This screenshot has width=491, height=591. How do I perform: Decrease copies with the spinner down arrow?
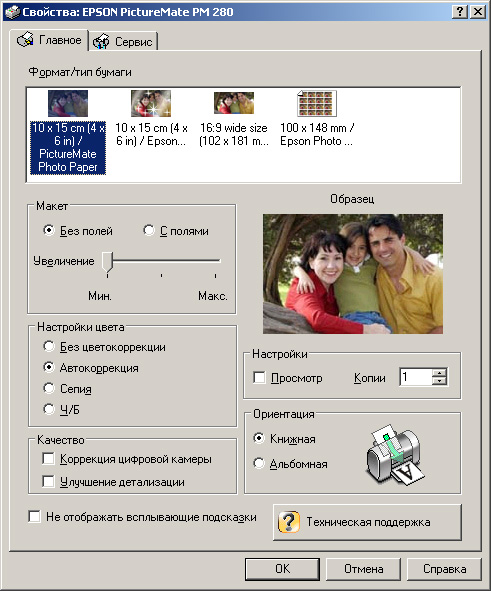click(x=439, y=381)
